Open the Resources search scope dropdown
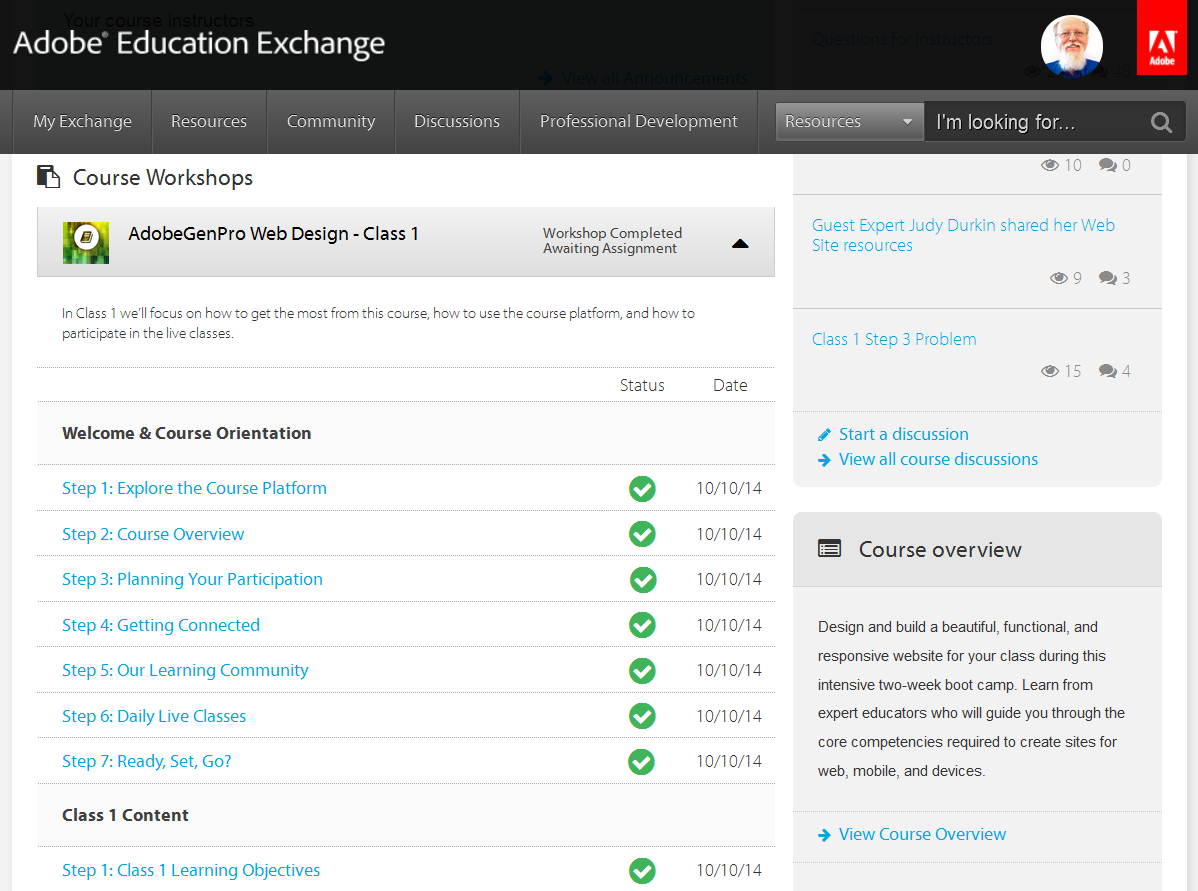The height and width of the screenshot is (891, 1198). pyautogui.click(x=849, y=122)
